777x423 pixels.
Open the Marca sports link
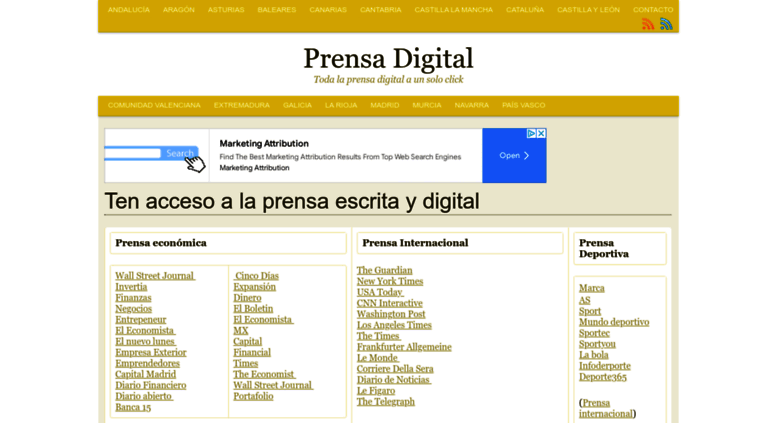[592, 288]
